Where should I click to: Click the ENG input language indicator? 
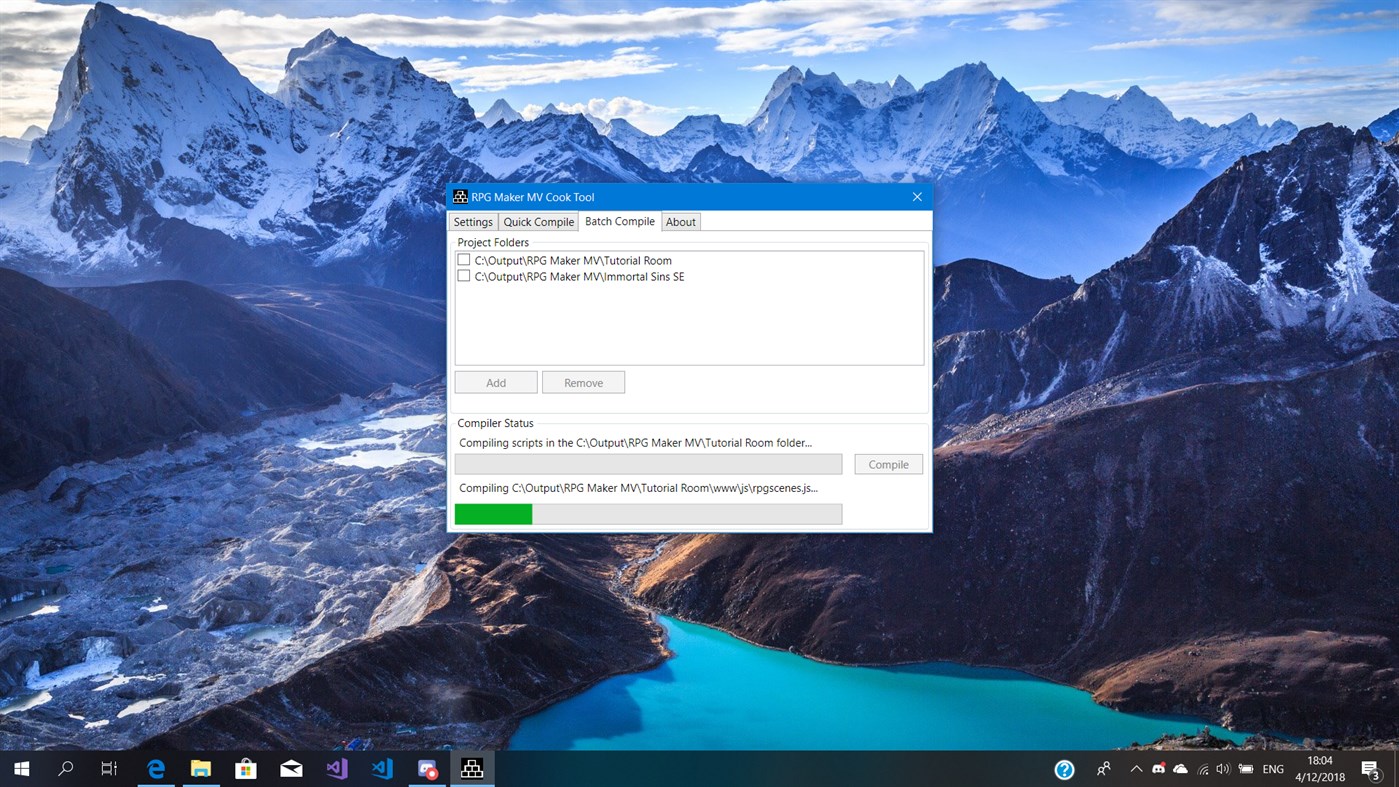pyautogui.click(x=1273, y=769)
